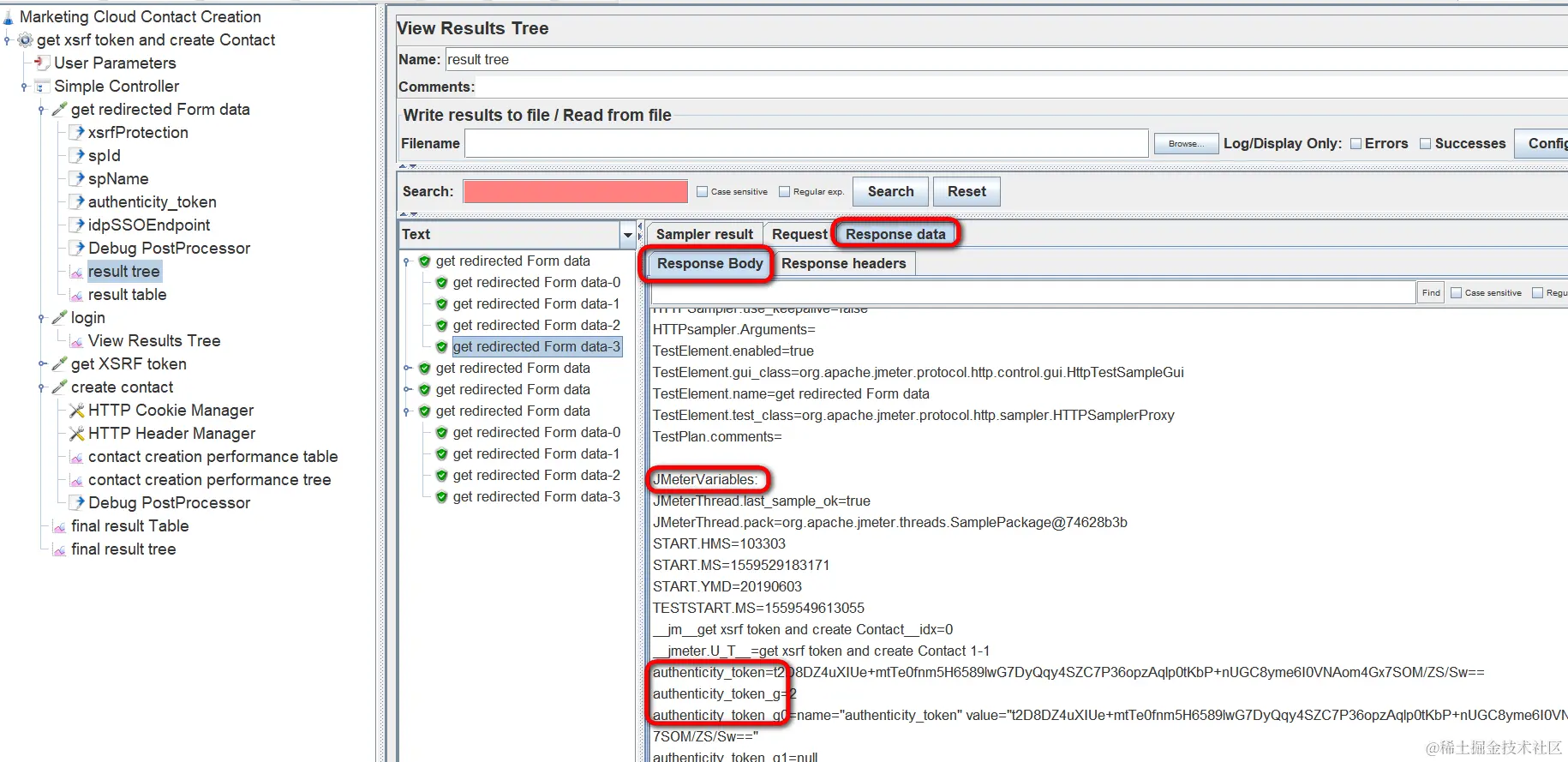This screenshot has width=1568, height=762.
Task: Enable the Errors only checkbox
Action: coord(1356,144)
